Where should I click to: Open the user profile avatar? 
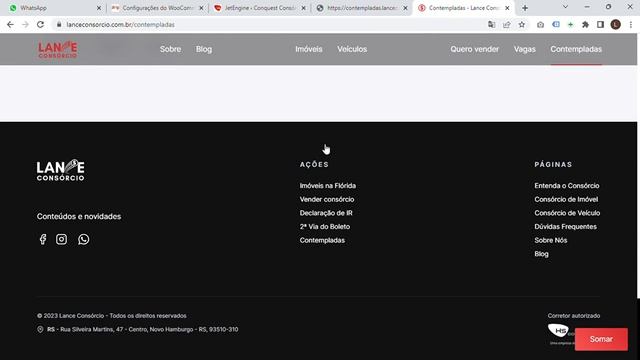[x=616, y=24]
